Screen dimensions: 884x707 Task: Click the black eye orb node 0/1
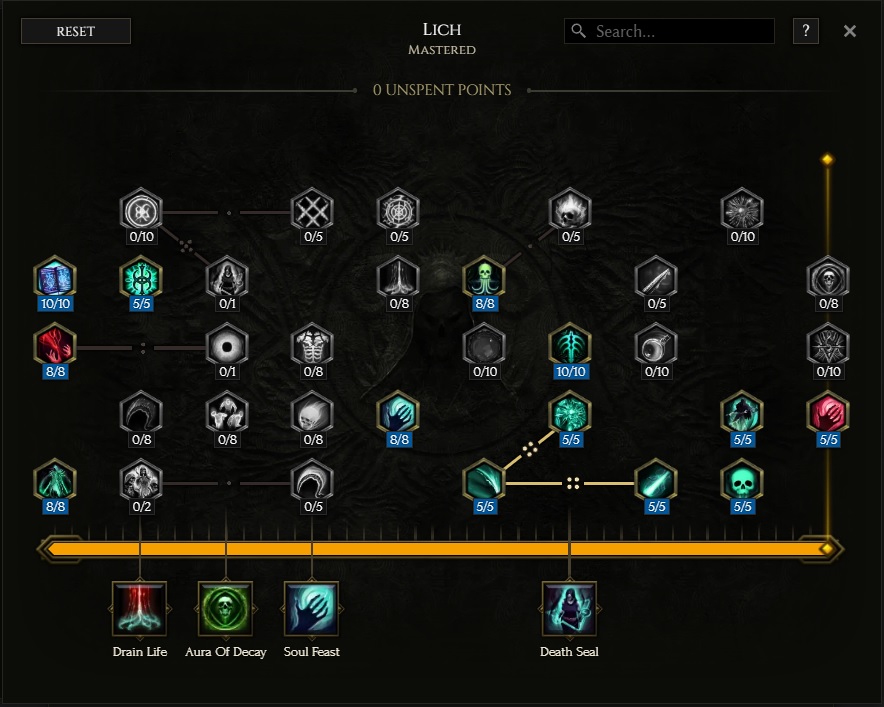click(227, 346)
